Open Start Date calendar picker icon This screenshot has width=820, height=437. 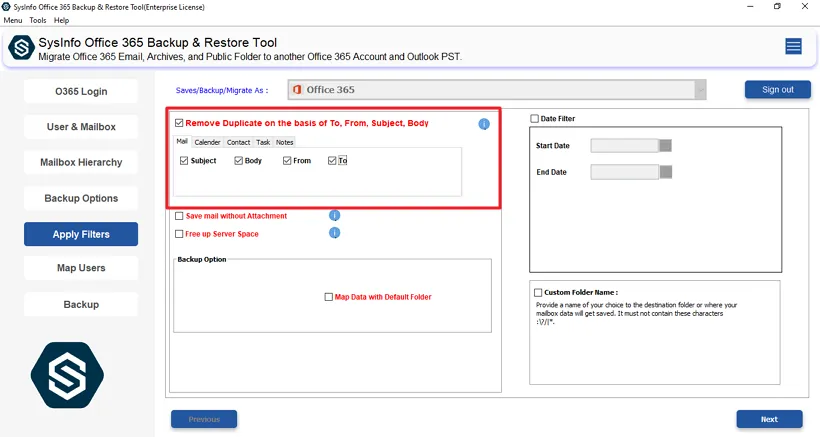point(666,145)
